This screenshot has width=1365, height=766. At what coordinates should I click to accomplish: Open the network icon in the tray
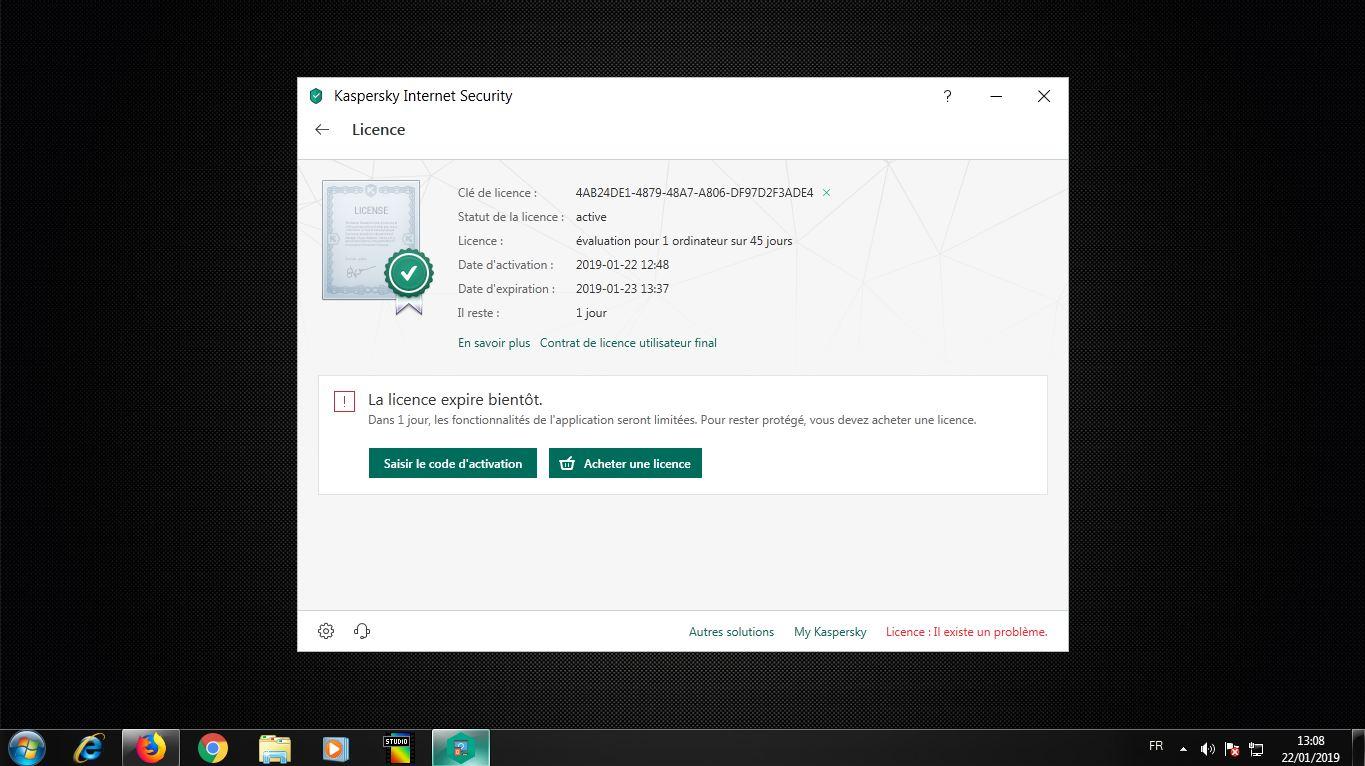[x=1256, y=748]
